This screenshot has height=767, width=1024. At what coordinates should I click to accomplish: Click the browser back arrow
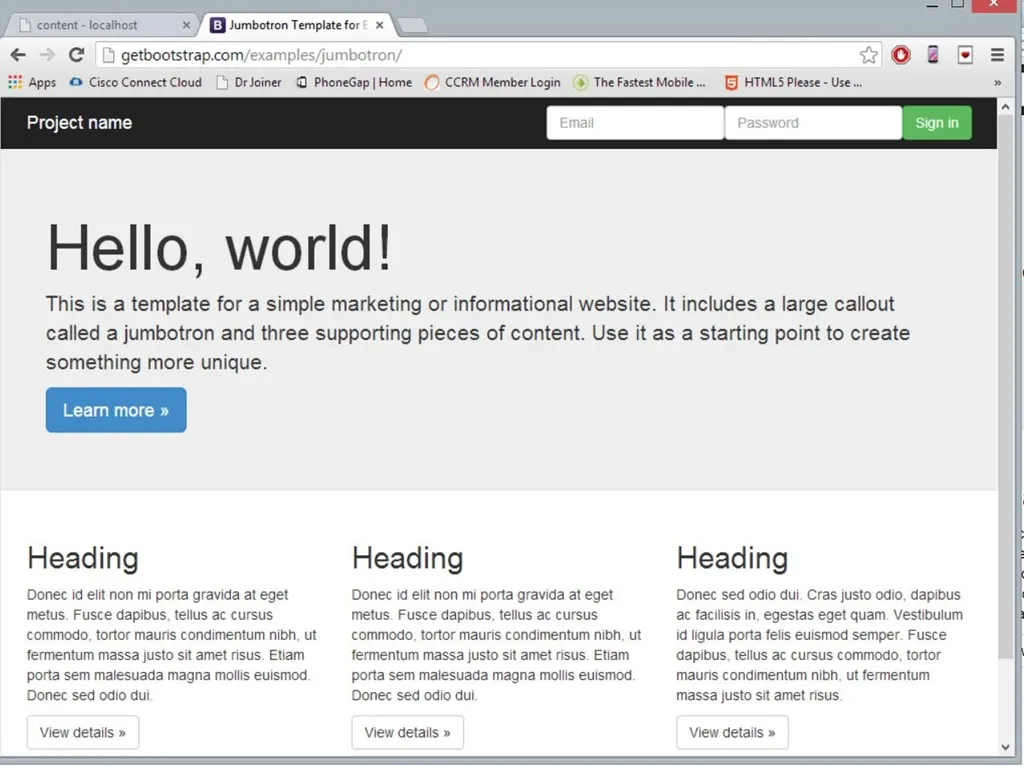[18, 55]
